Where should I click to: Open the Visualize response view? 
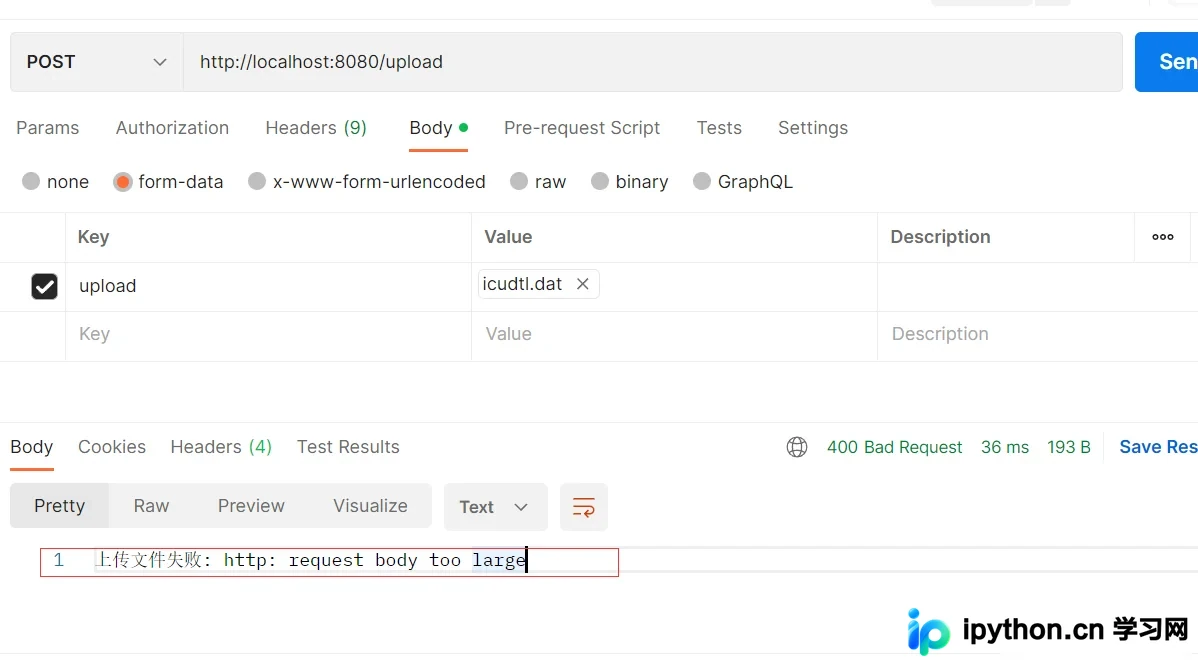(x=370, y=506)
